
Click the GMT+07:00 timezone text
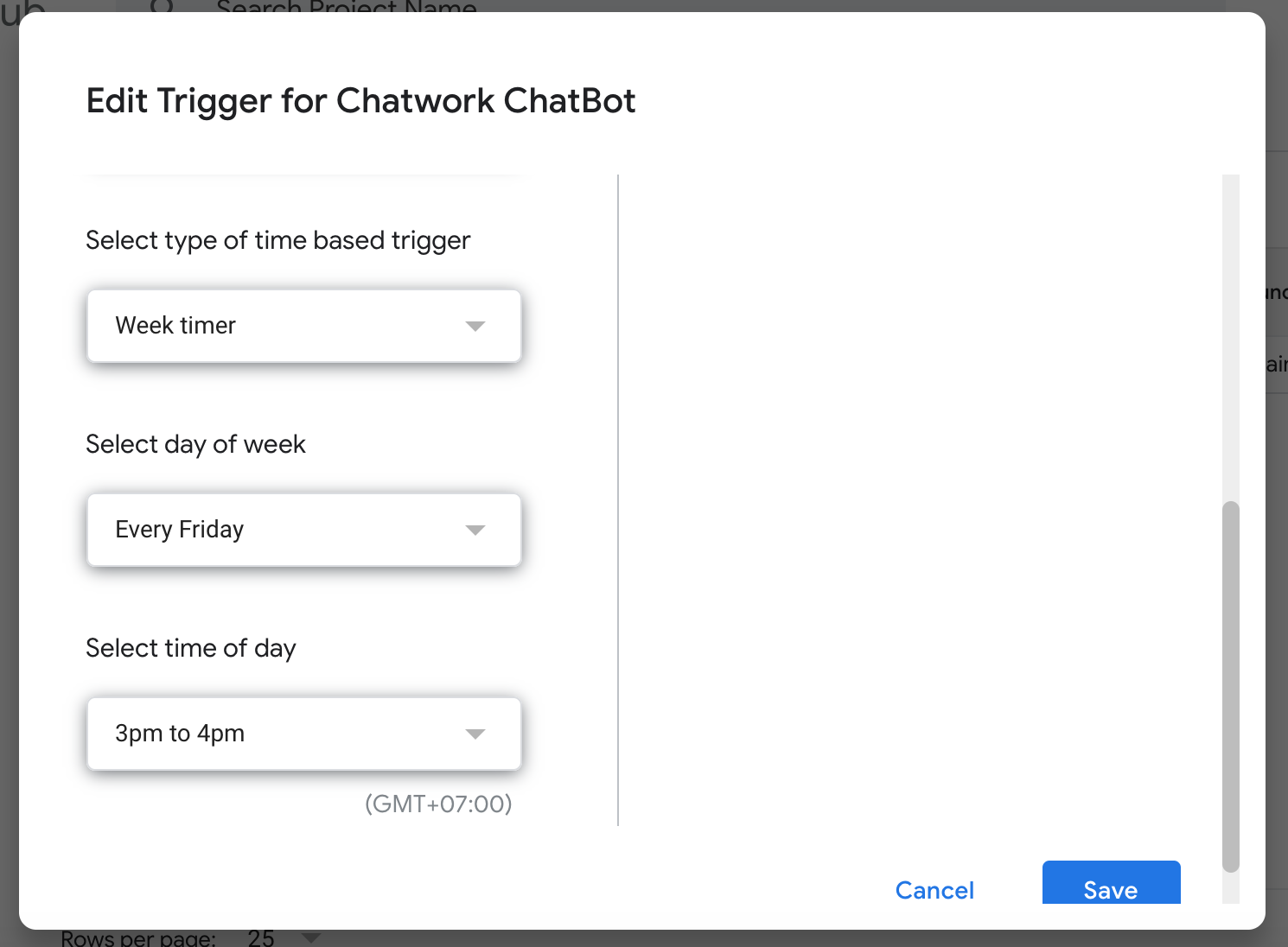(x=438, y=804)
